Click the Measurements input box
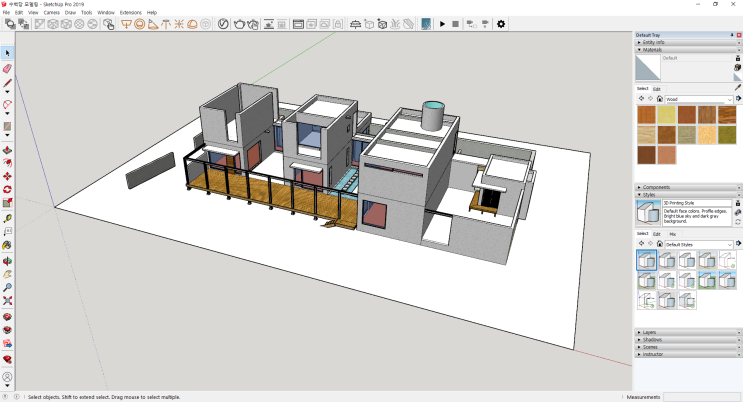Viewport: 743px width, 402px height. [x=701, y=397]
